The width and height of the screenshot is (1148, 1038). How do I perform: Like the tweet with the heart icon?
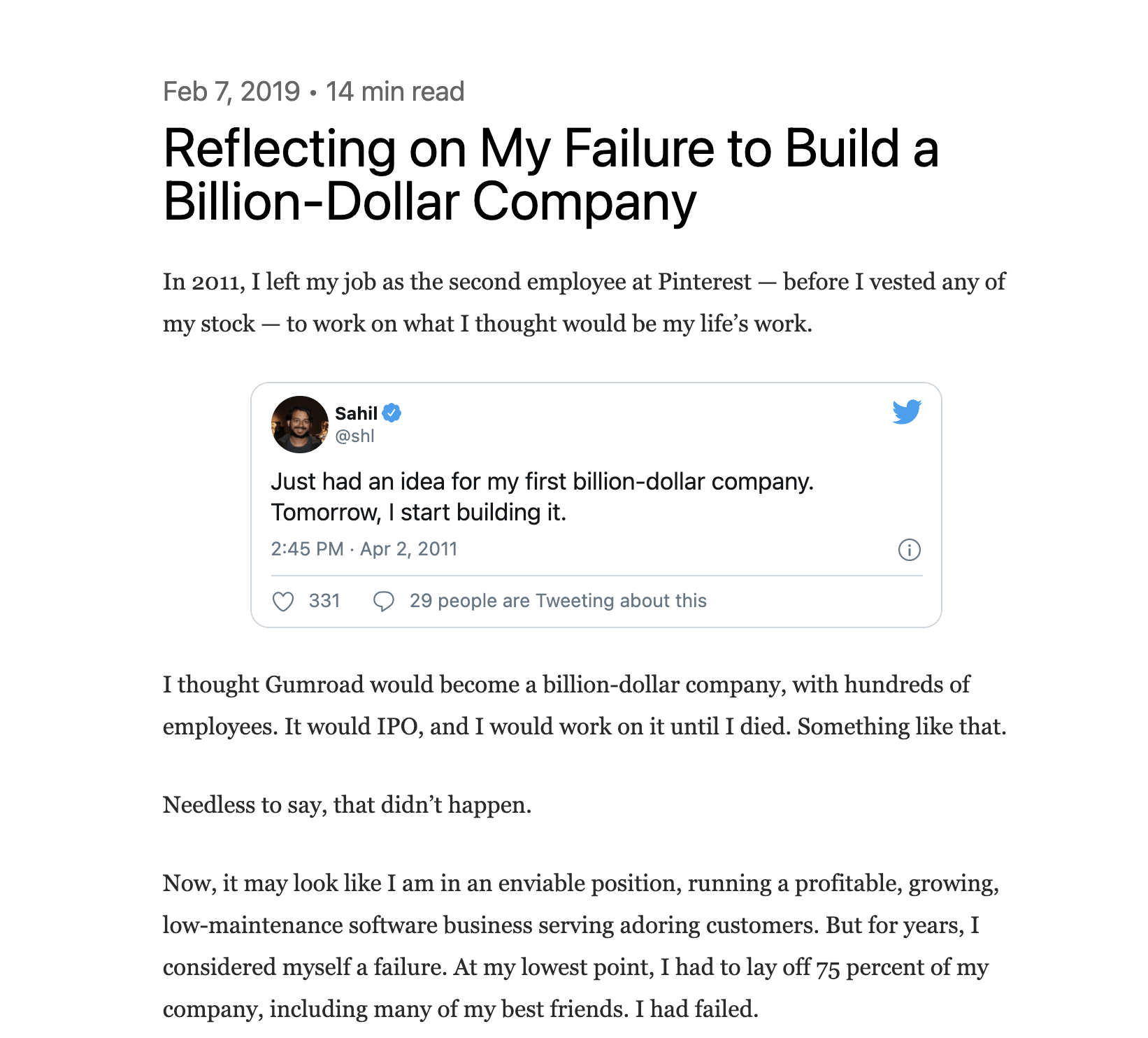click(283, 602)
